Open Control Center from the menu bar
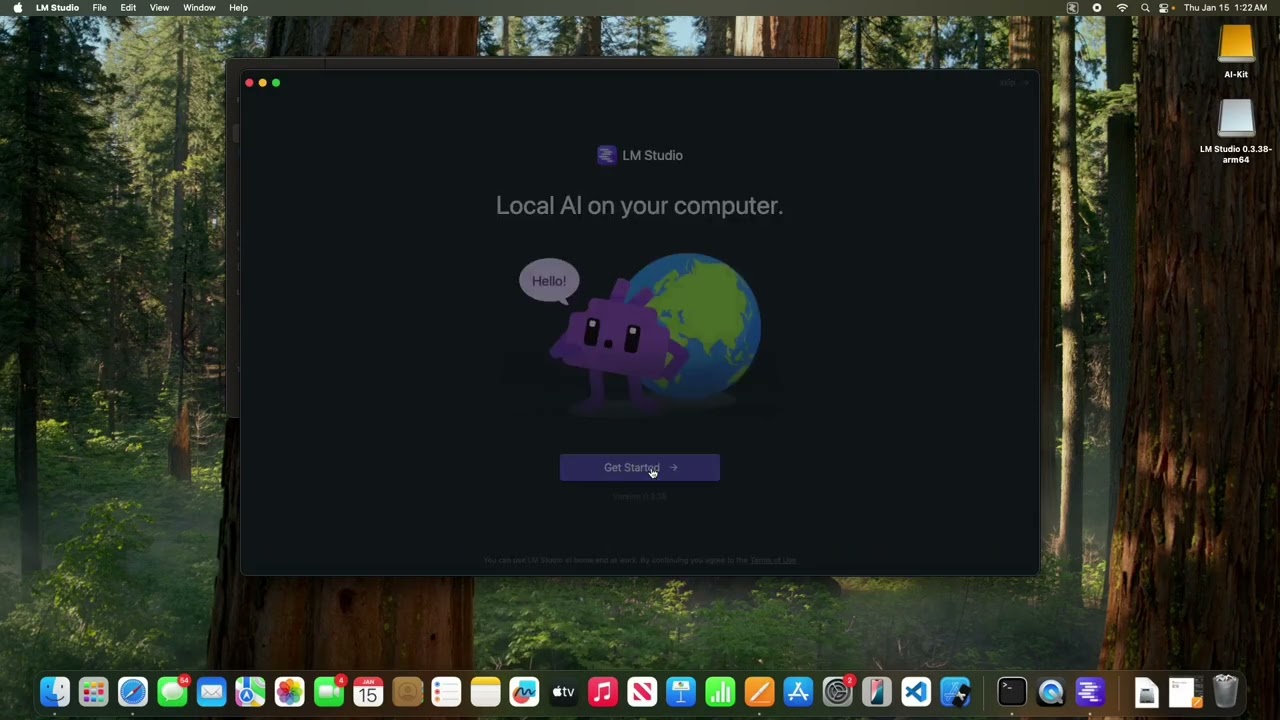This screenshot has width=1280, height=720. tap(1164, 7)
